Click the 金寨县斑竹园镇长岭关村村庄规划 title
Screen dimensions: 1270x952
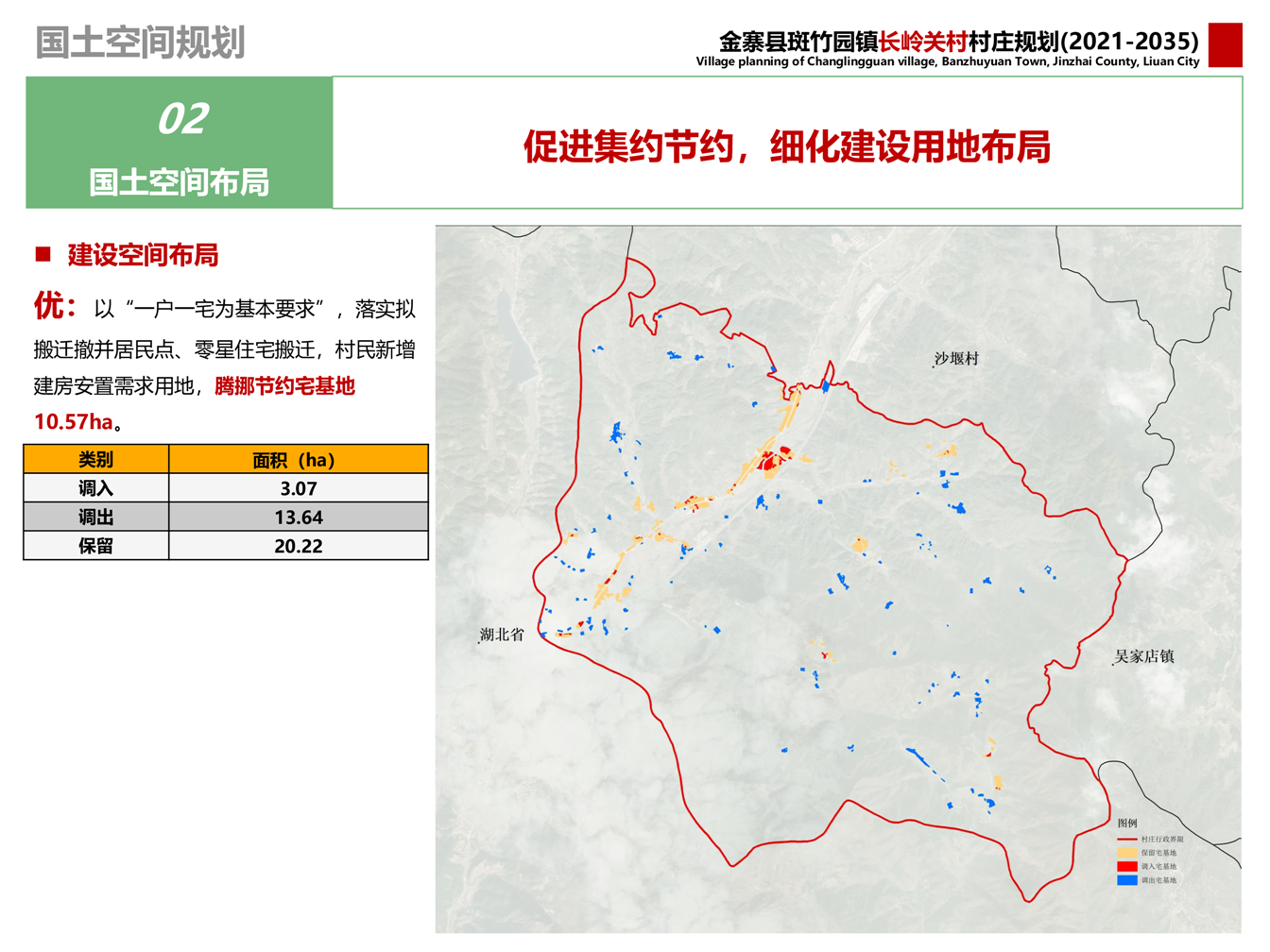[x=959, y=42]
